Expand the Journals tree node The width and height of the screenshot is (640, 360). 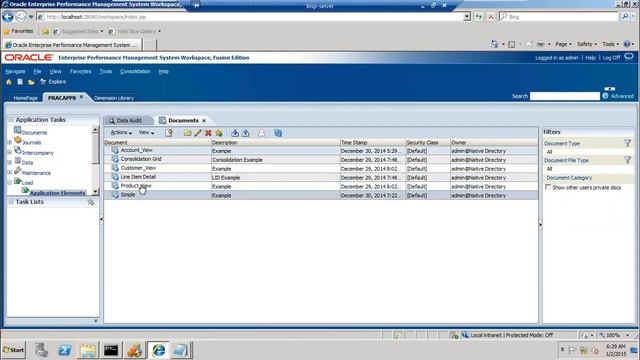[10, 142]
